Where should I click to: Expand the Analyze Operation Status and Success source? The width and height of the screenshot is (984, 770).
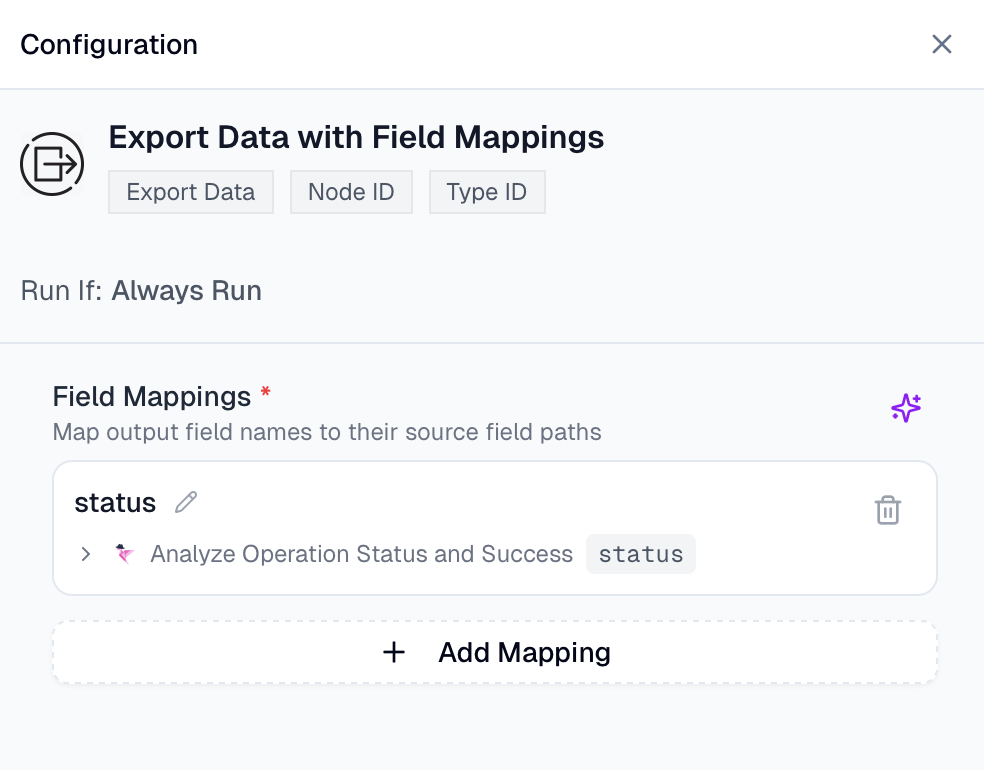(x=85, y=554)
